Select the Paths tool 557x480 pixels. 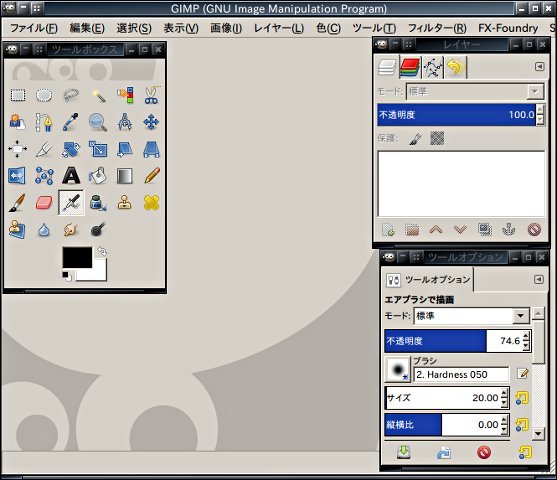[x=44, y=122]
